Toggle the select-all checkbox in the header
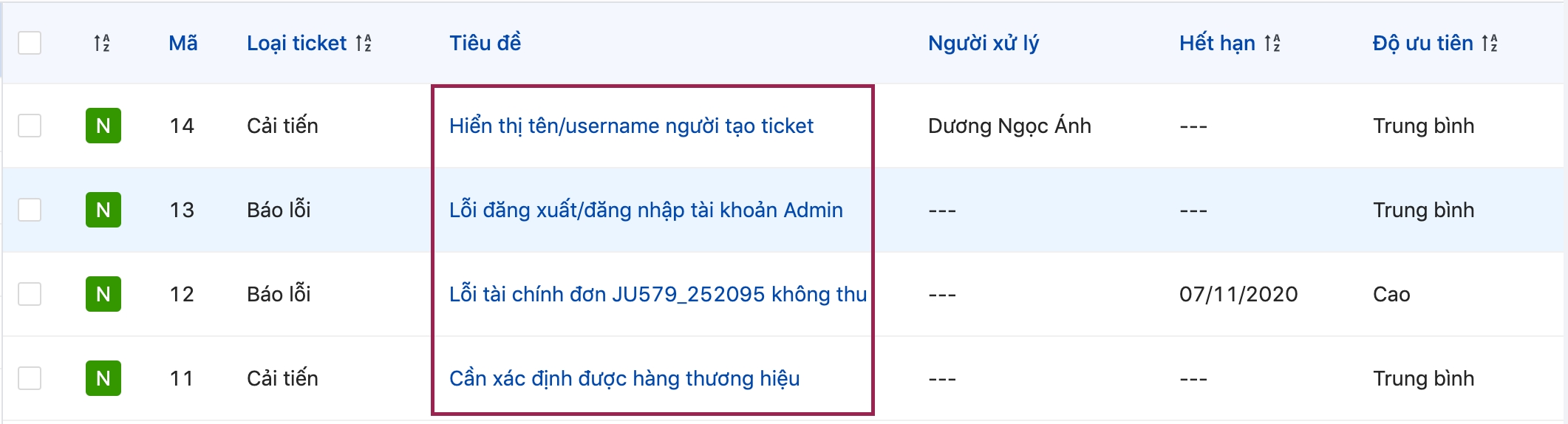This screenshot has height=424, width=1568. pyautogui.click(x=30, y=43)
